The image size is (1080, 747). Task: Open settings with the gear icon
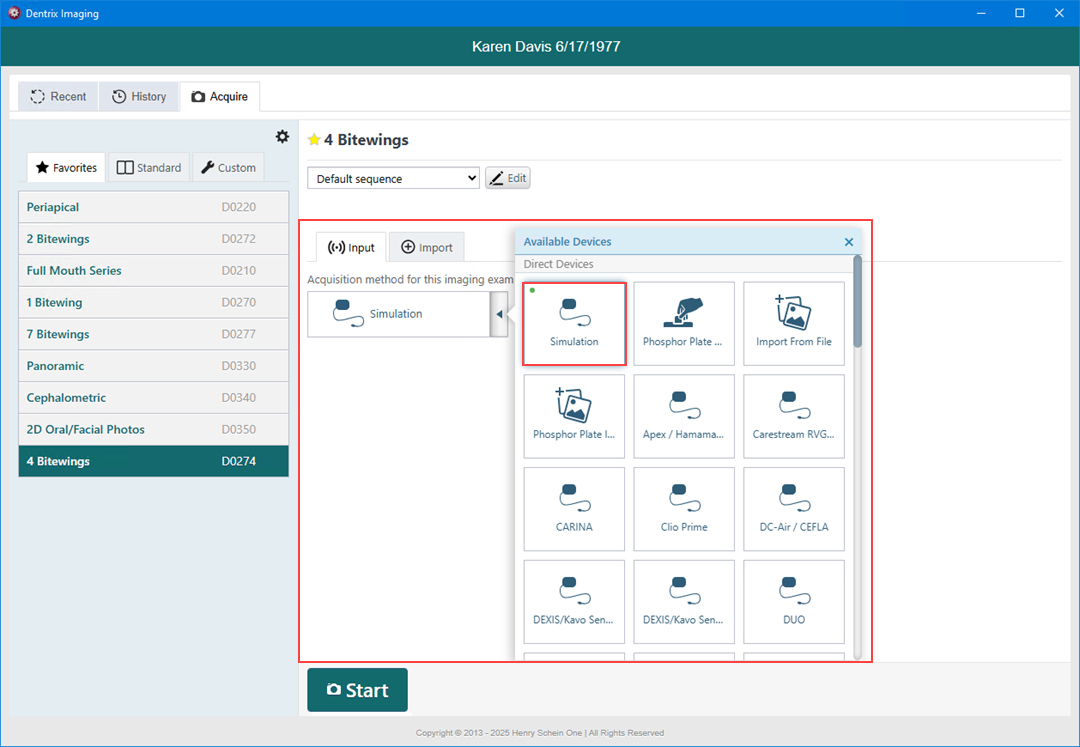[x=282, y=137]
